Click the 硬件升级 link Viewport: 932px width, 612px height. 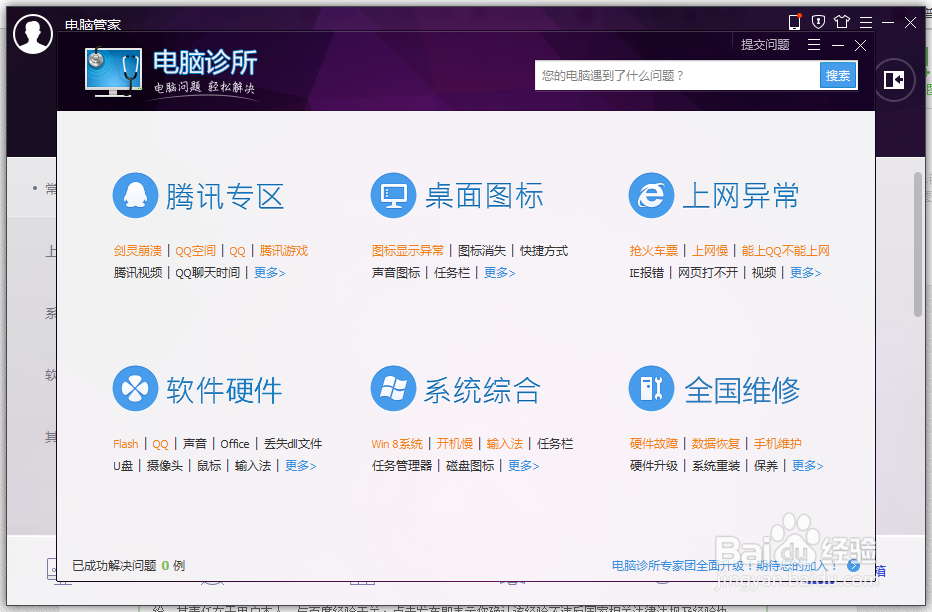[x=654, y=466]
